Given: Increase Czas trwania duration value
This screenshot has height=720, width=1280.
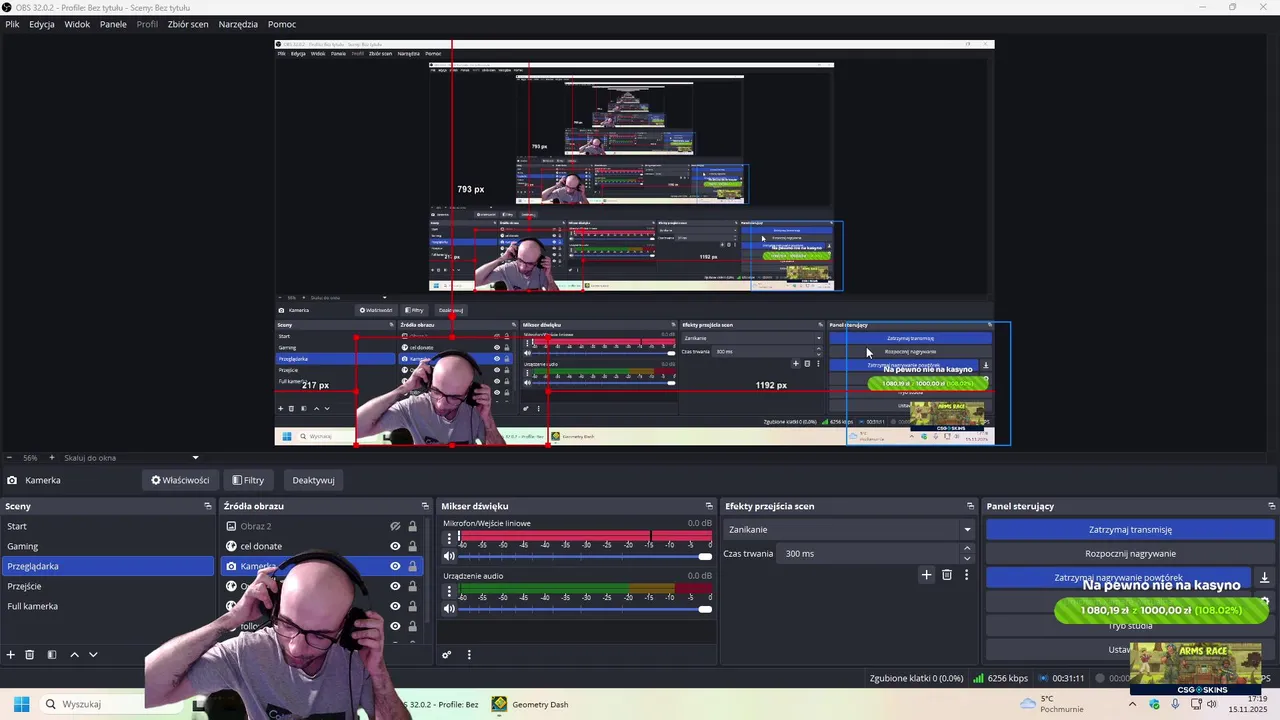Looking at the screenshot, I should point(967,548).
